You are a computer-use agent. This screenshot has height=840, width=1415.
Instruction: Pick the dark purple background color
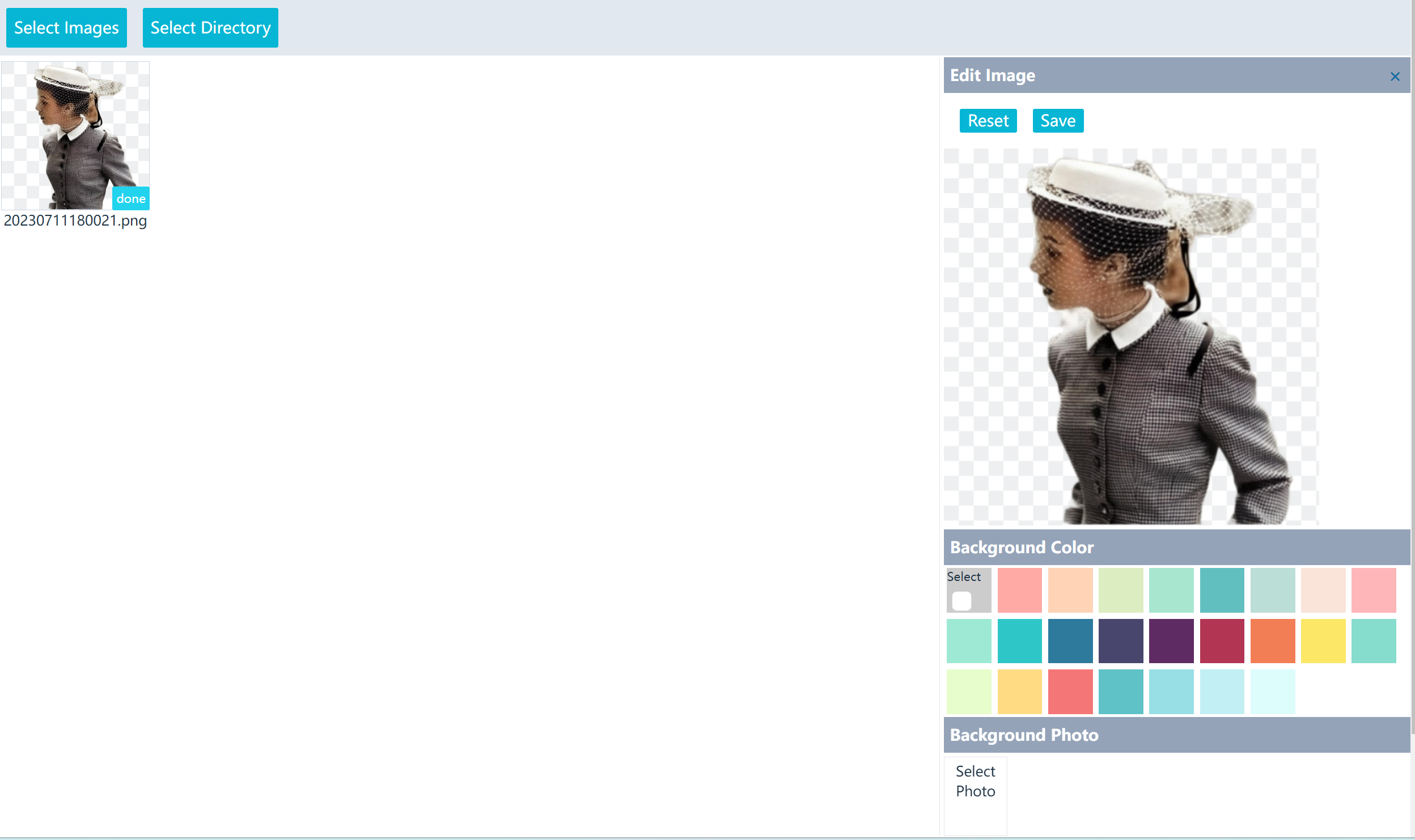pos(1171,640)
